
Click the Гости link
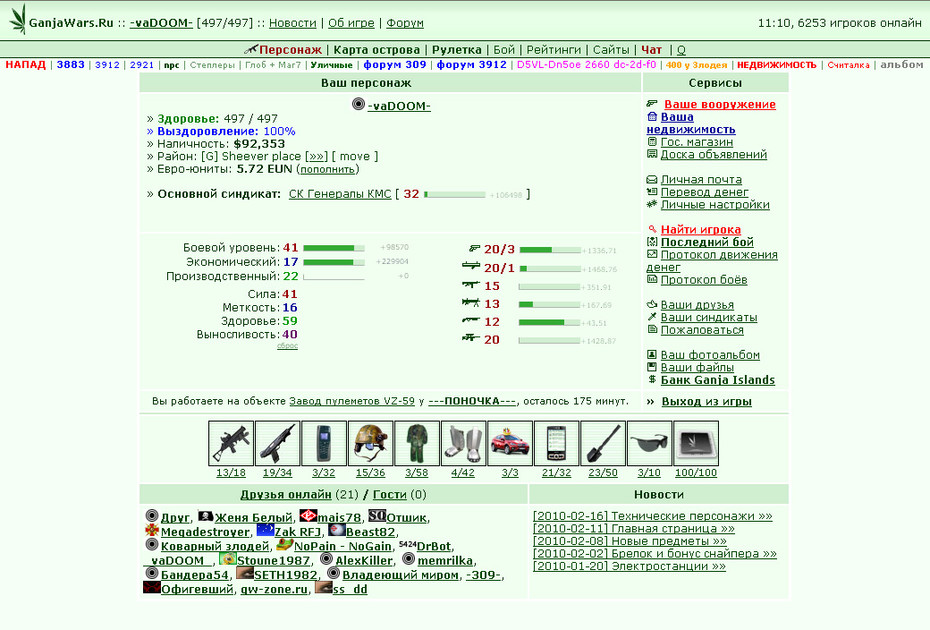pyautogui.click(x=390, y=494)
